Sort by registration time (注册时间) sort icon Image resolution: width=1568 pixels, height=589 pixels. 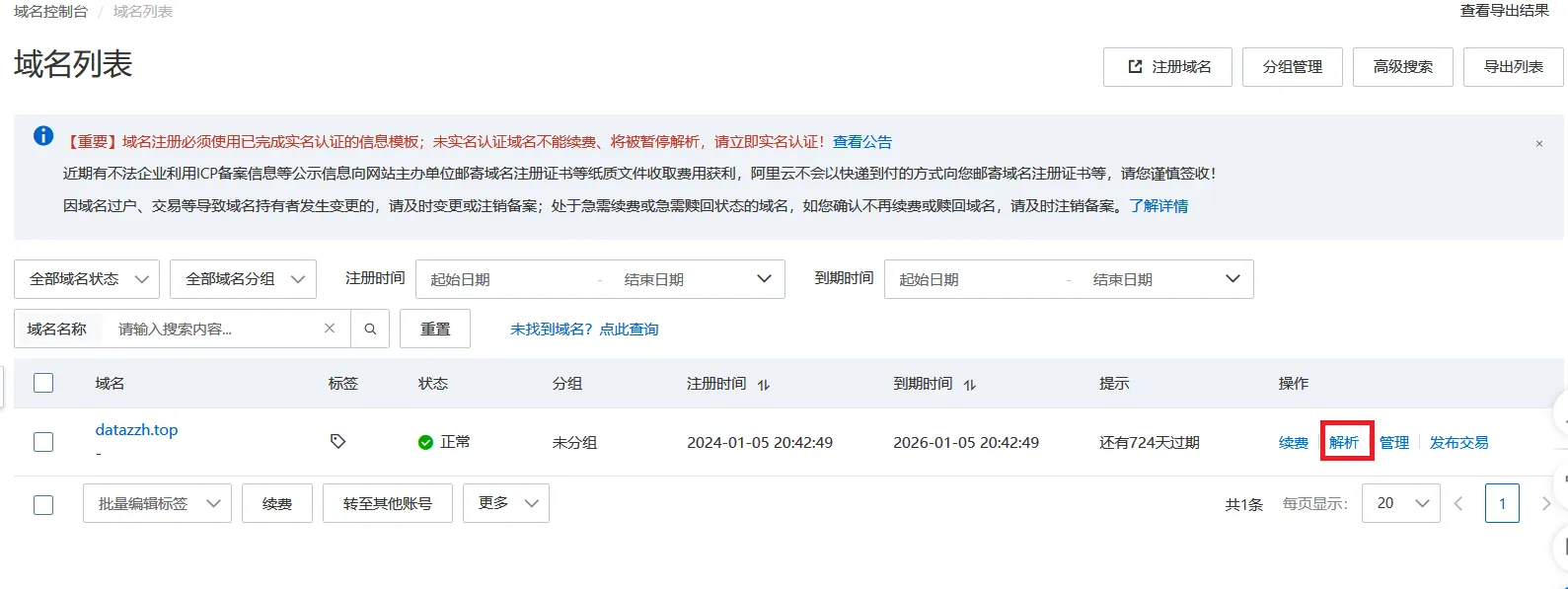pyautogui.click(x=764, y=385)
